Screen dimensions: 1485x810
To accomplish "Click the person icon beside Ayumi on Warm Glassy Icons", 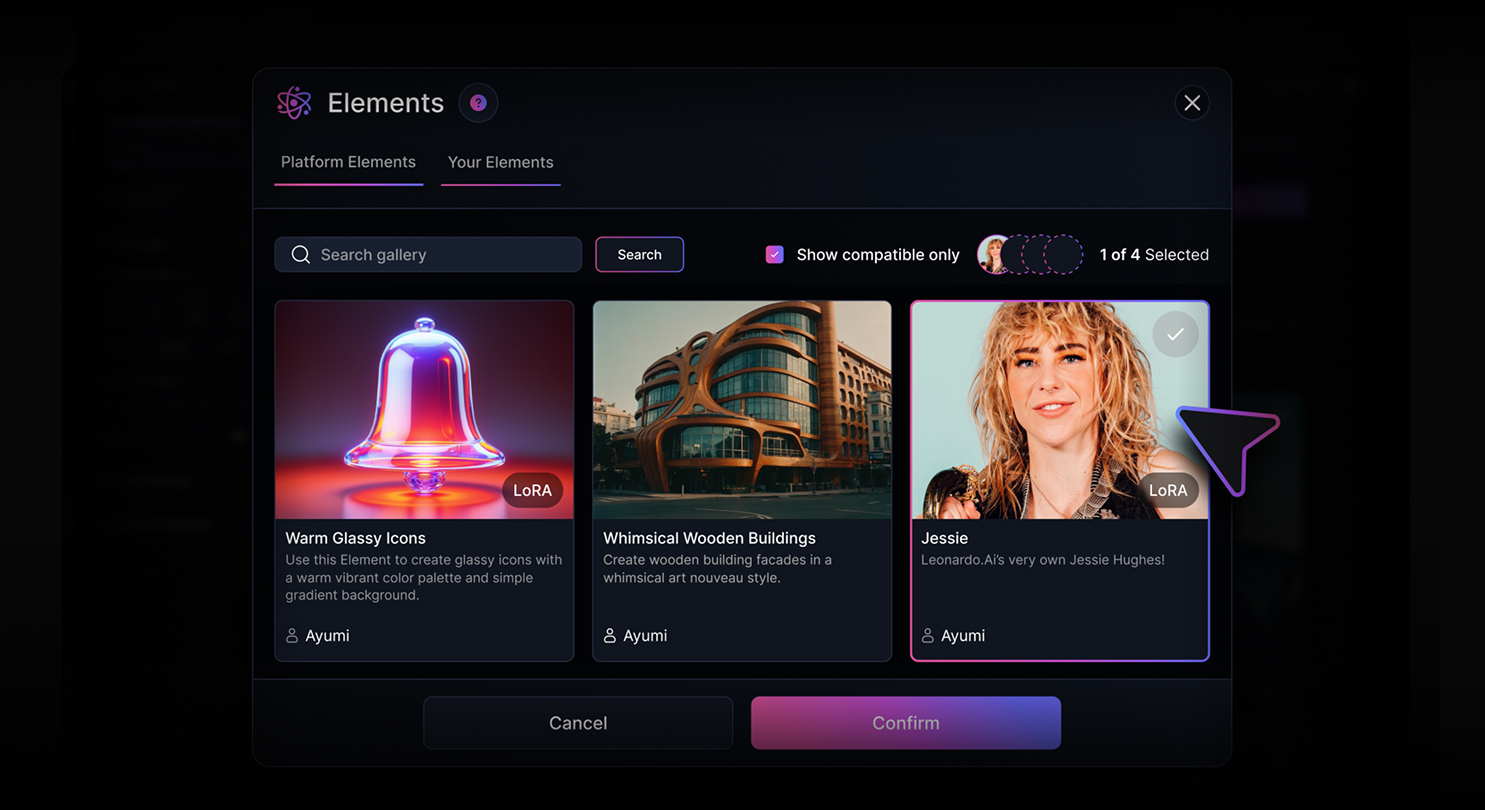I will [292, 635].
